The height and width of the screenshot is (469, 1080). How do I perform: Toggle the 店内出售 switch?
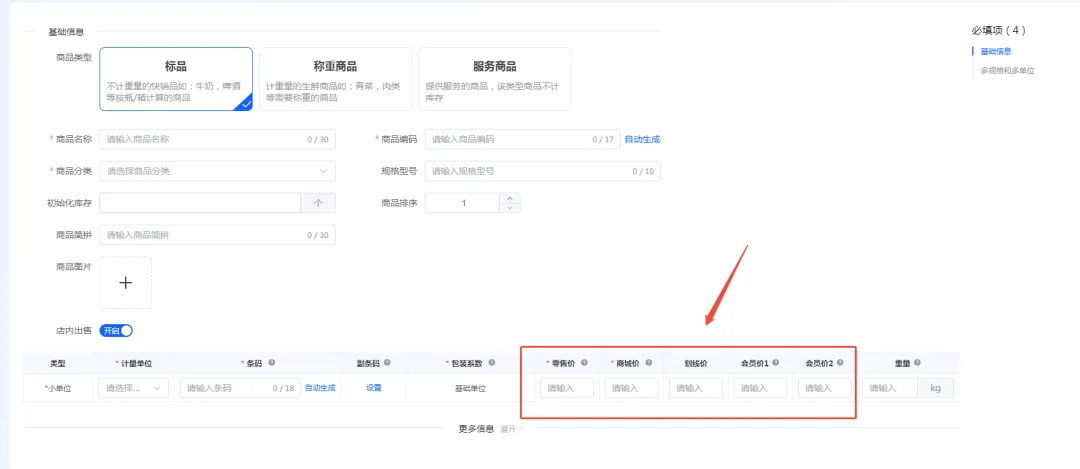click(116, 331)
